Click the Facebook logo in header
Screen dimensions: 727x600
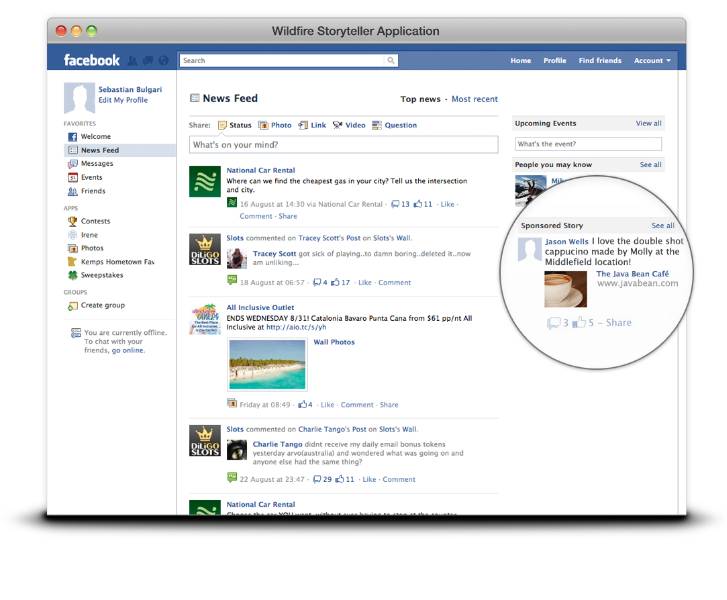click(x=91, y=60)
